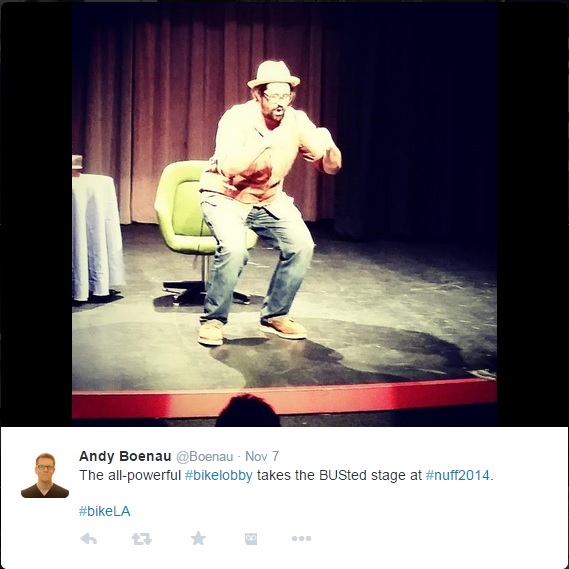Click the 'The all-powerful' tweet text
Viewport: 569px width, 569px height.
pyautogui.click(x=130, y=475)
